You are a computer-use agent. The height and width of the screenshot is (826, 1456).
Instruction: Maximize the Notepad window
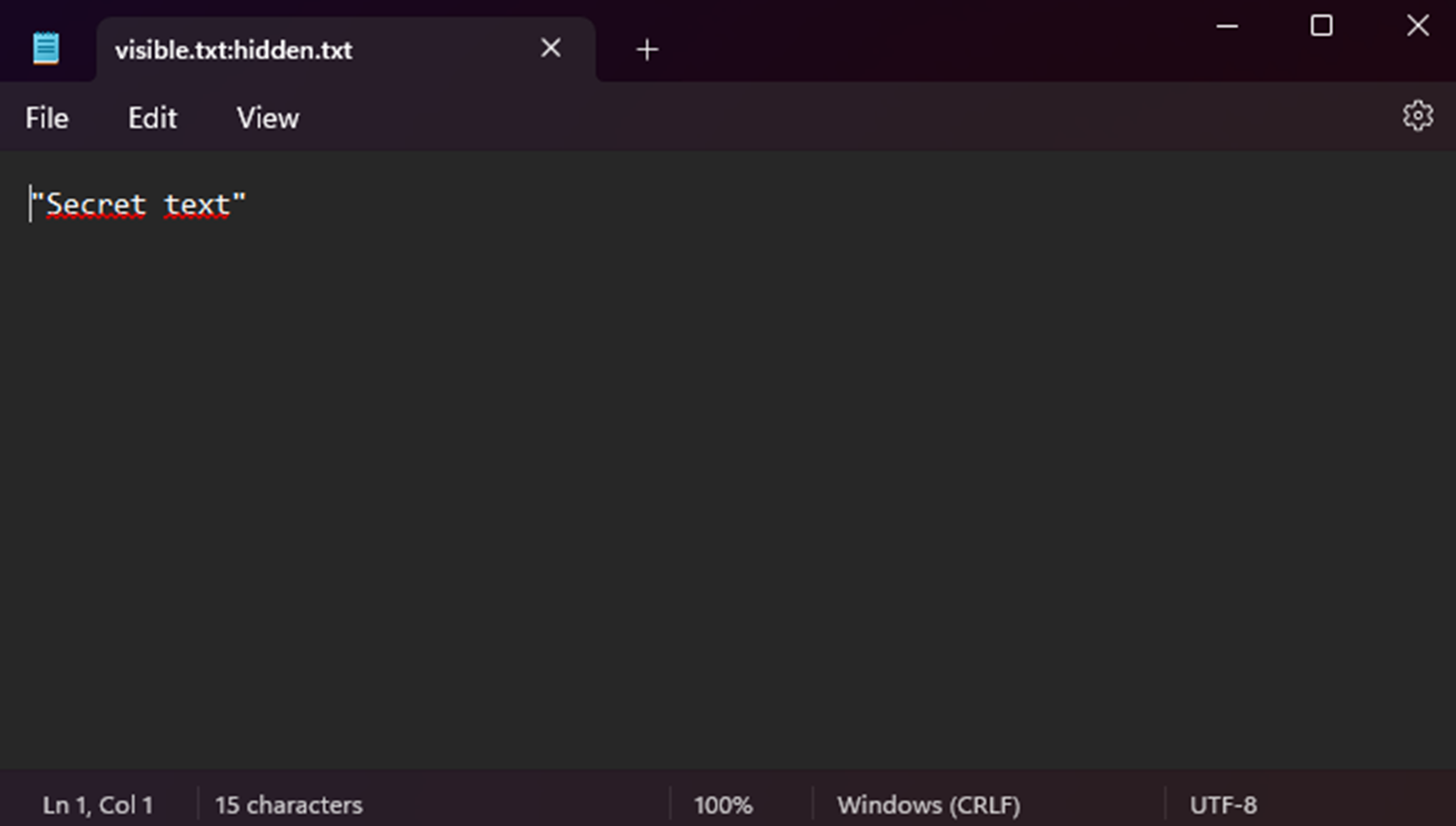point(1321,26)
